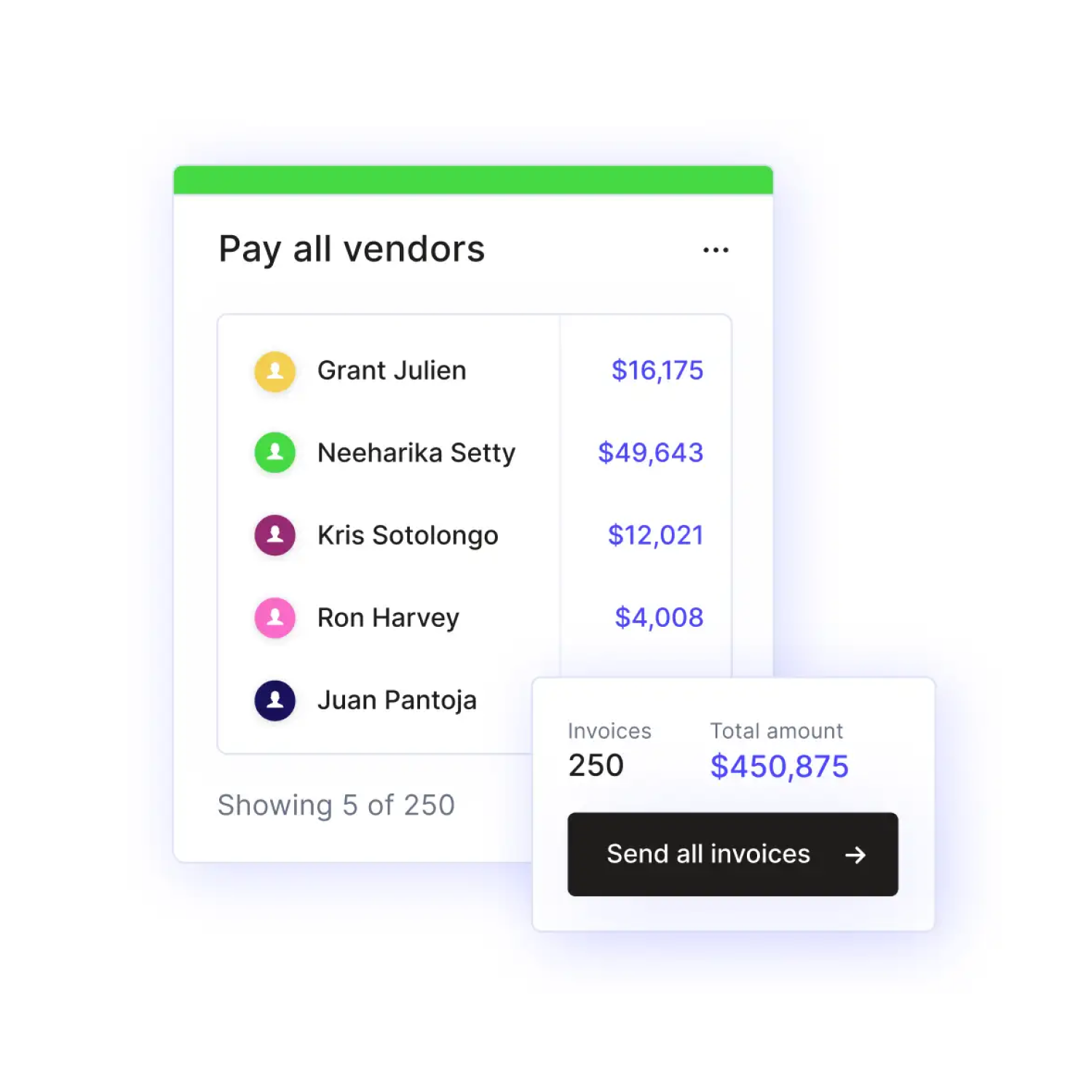Click Ron Harvey's pink avatar icon

274,617
